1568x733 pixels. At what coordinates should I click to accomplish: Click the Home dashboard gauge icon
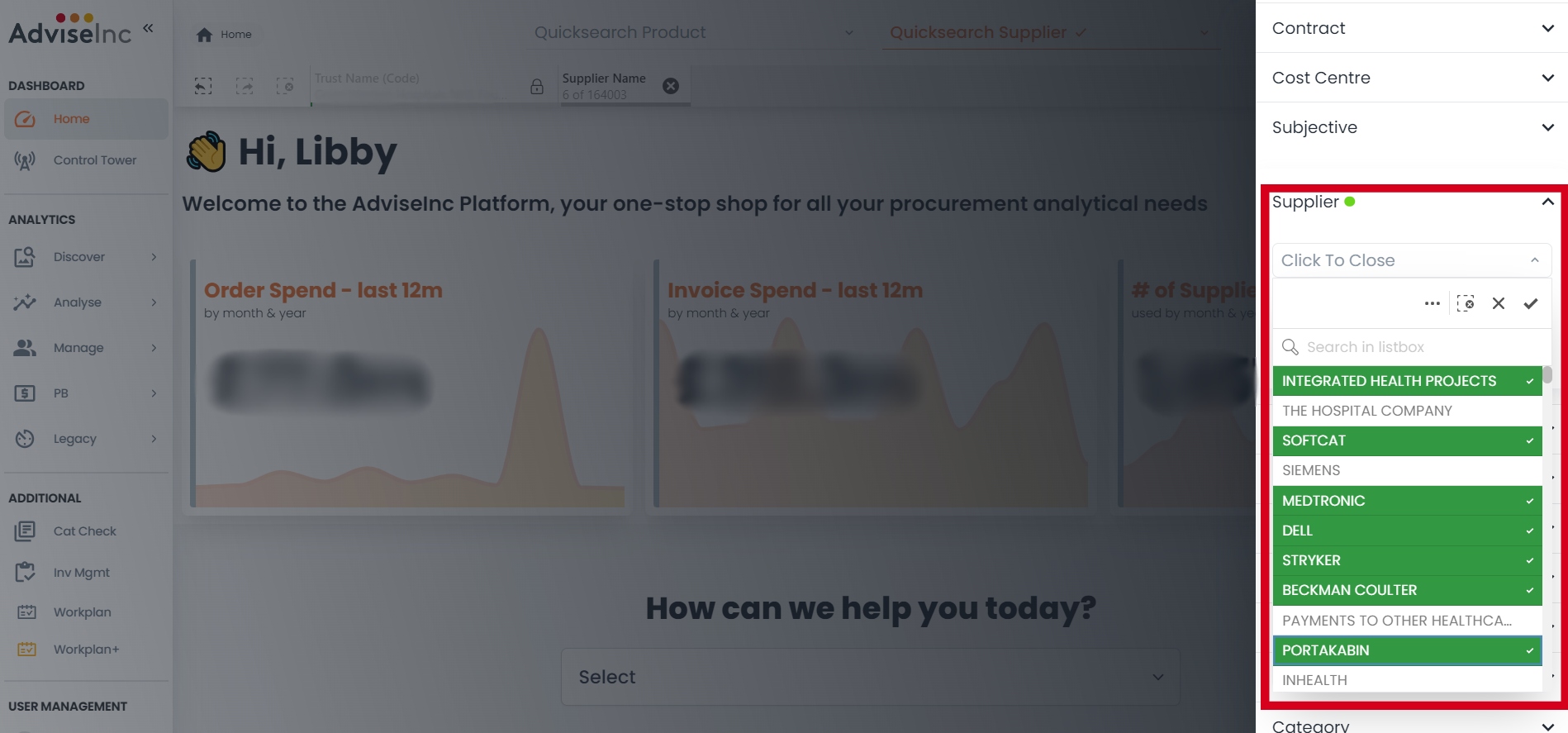25,119
